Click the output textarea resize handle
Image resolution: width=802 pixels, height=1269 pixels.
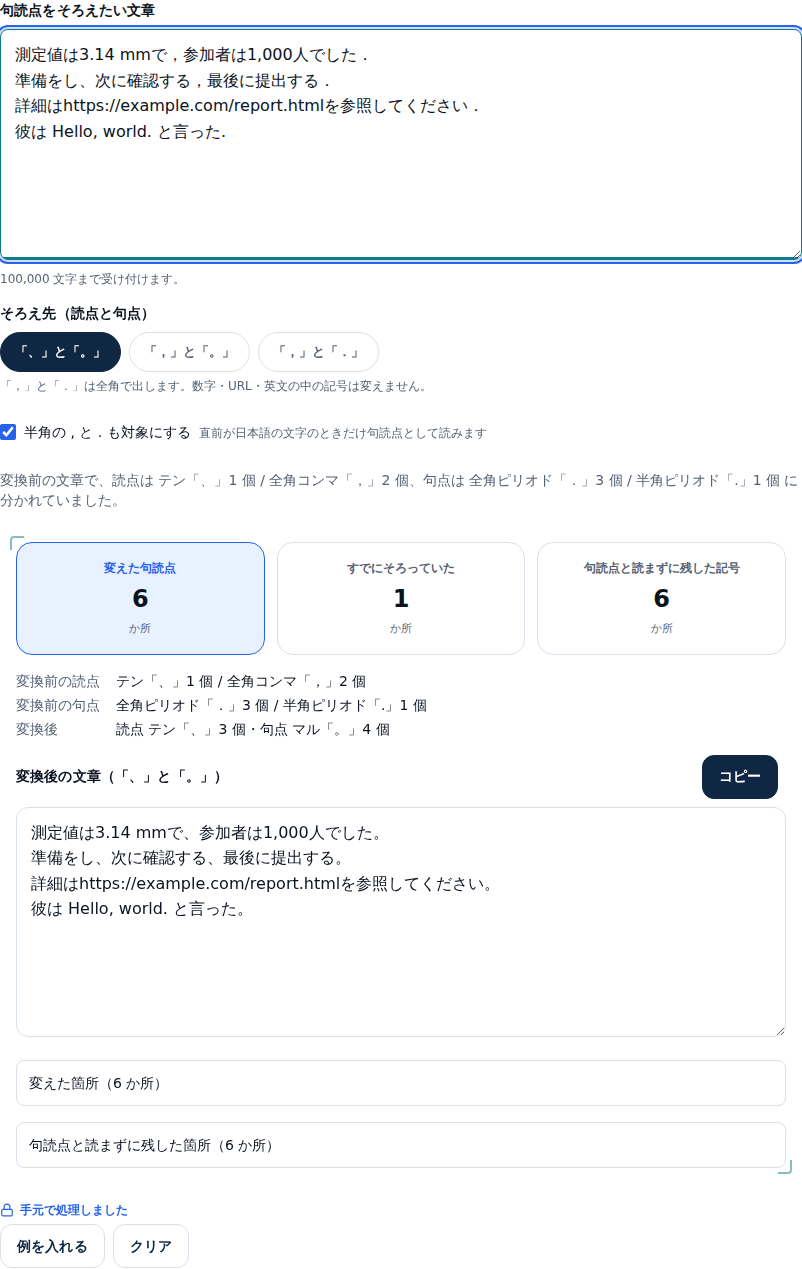(x=779, y=1030)
